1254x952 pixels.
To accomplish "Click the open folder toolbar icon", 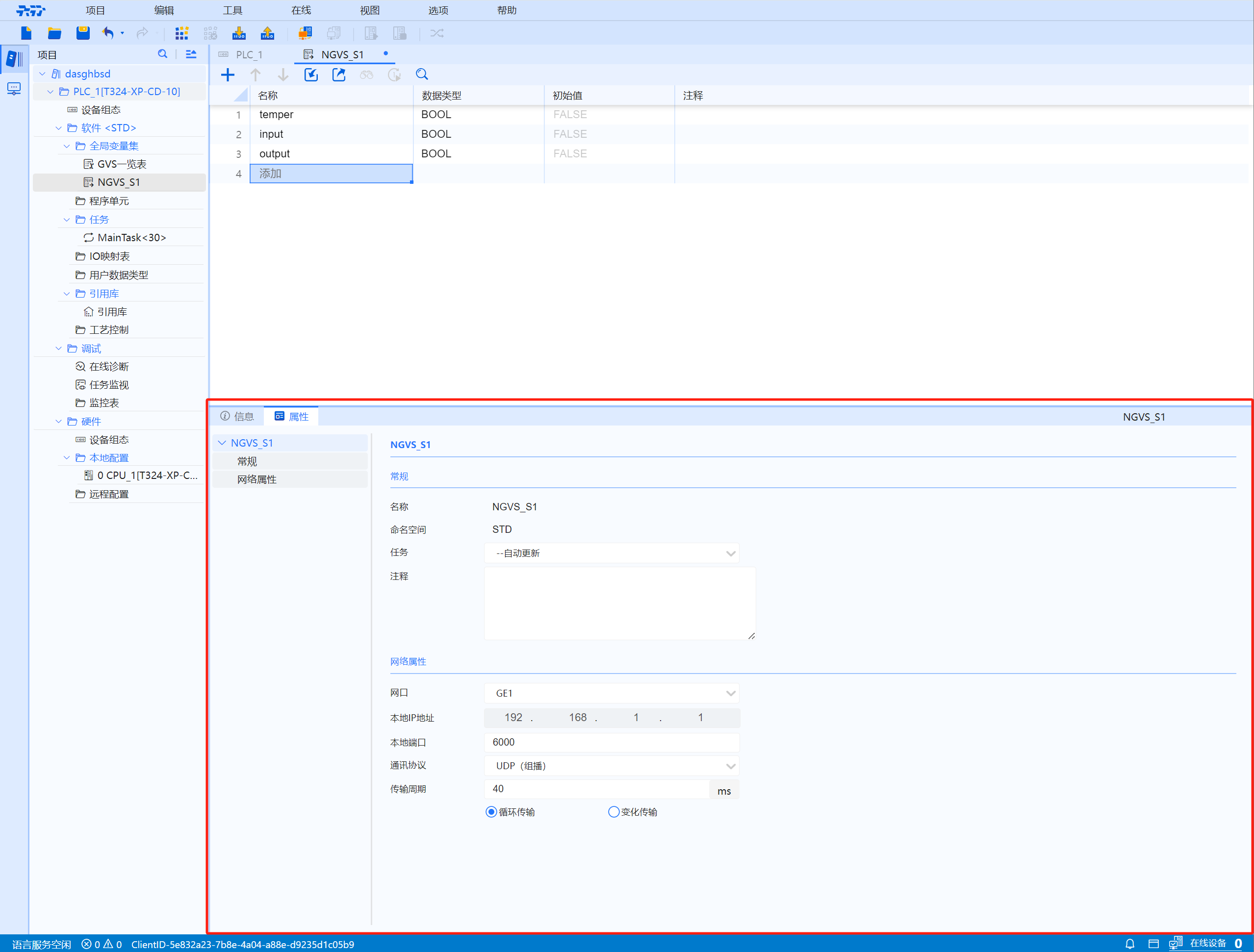I will [54, 33].
